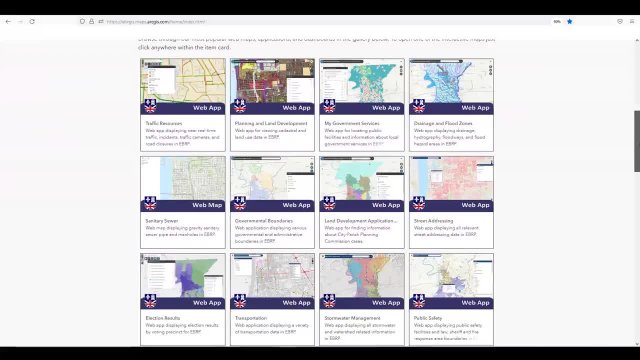Click the crest logo on Traffic Resources card

click(150, 106)
